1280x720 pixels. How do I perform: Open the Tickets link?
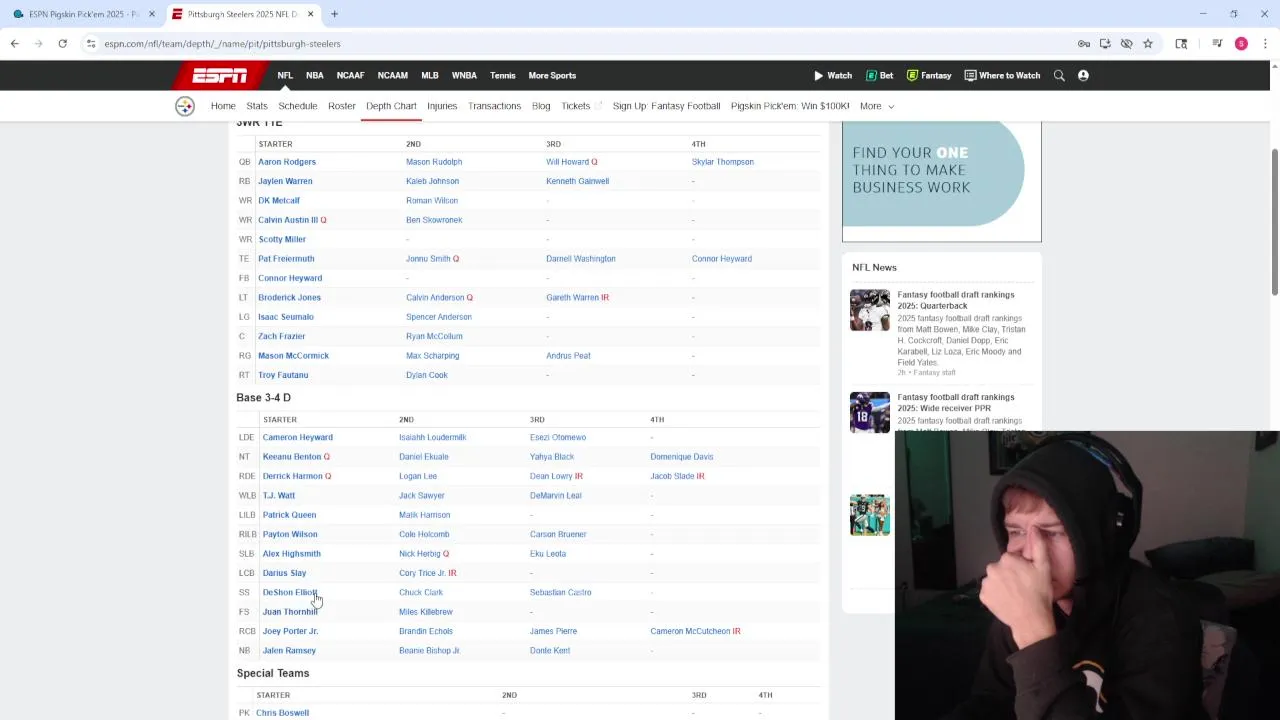pyautogui.click(x=575, y=106)
